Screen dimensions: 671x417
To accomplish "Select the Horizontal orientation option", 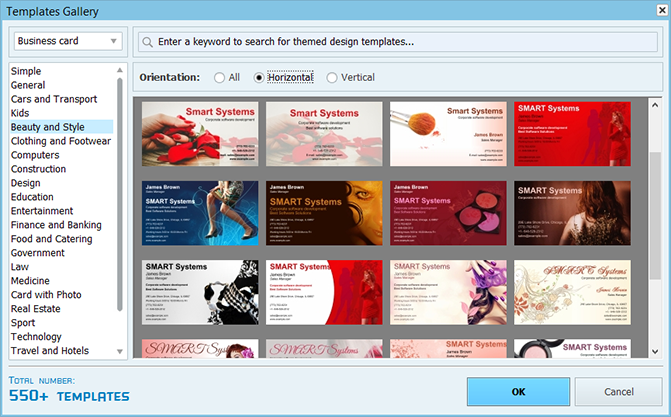I will [260, 77].
